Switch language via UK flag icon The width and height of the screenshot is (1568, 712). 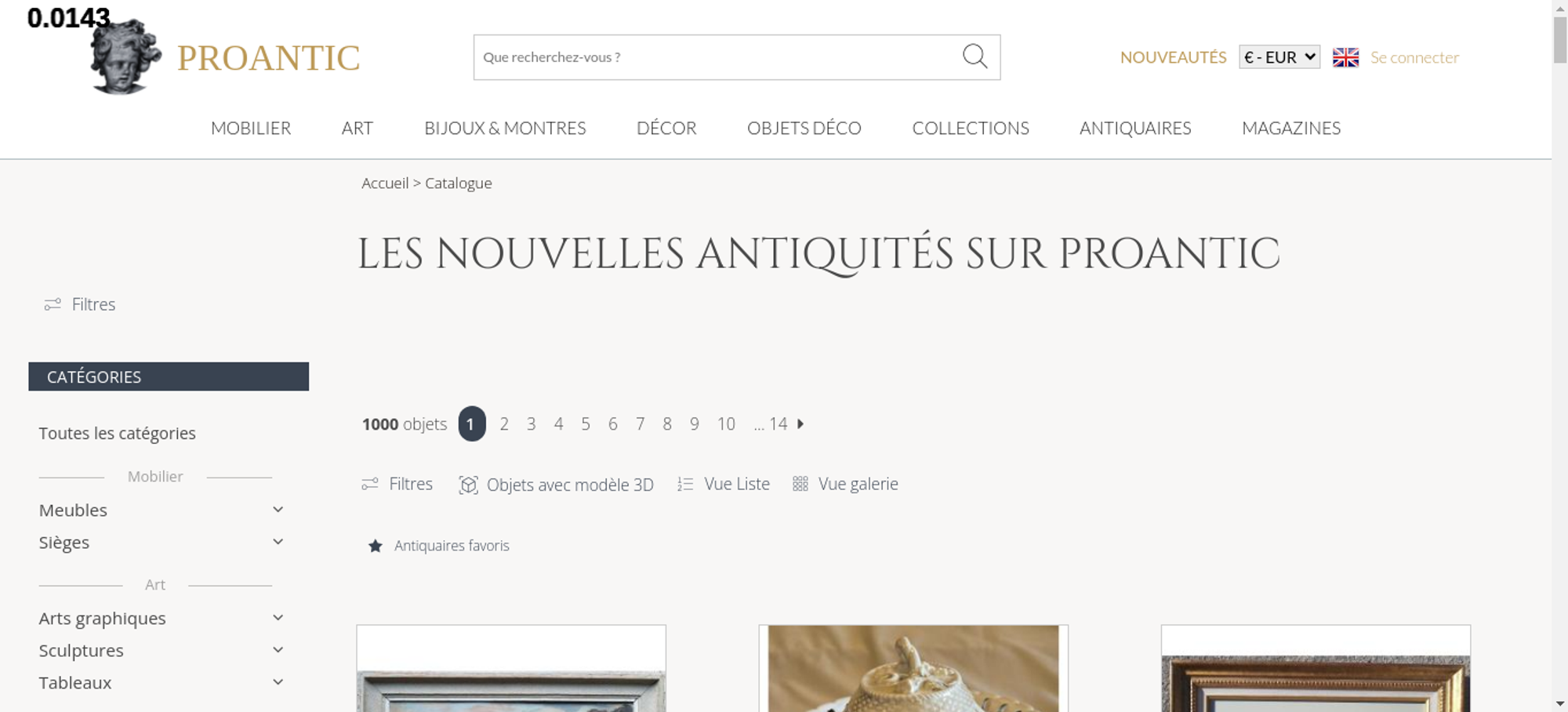[1345, 57]
